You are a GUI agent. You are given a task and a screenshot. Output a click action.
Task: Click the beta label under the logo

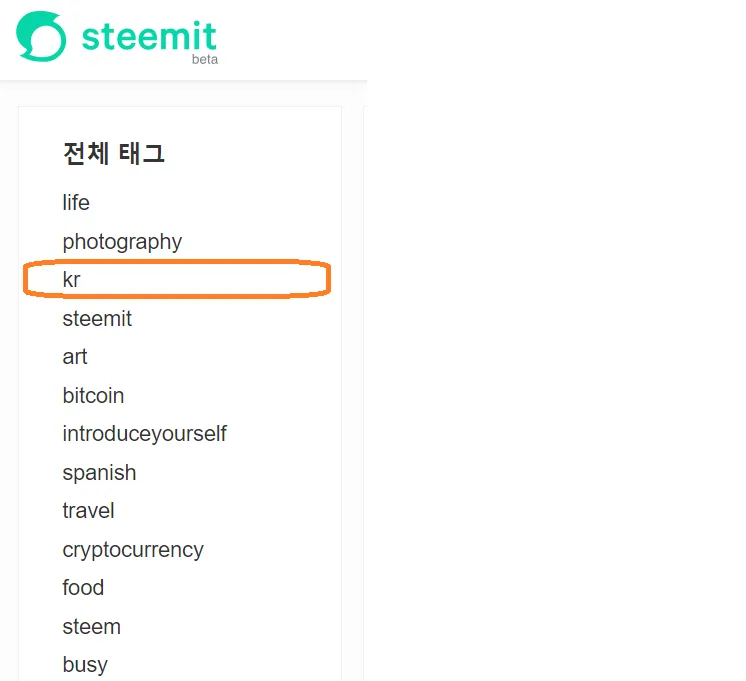click(x=204, y=59)
